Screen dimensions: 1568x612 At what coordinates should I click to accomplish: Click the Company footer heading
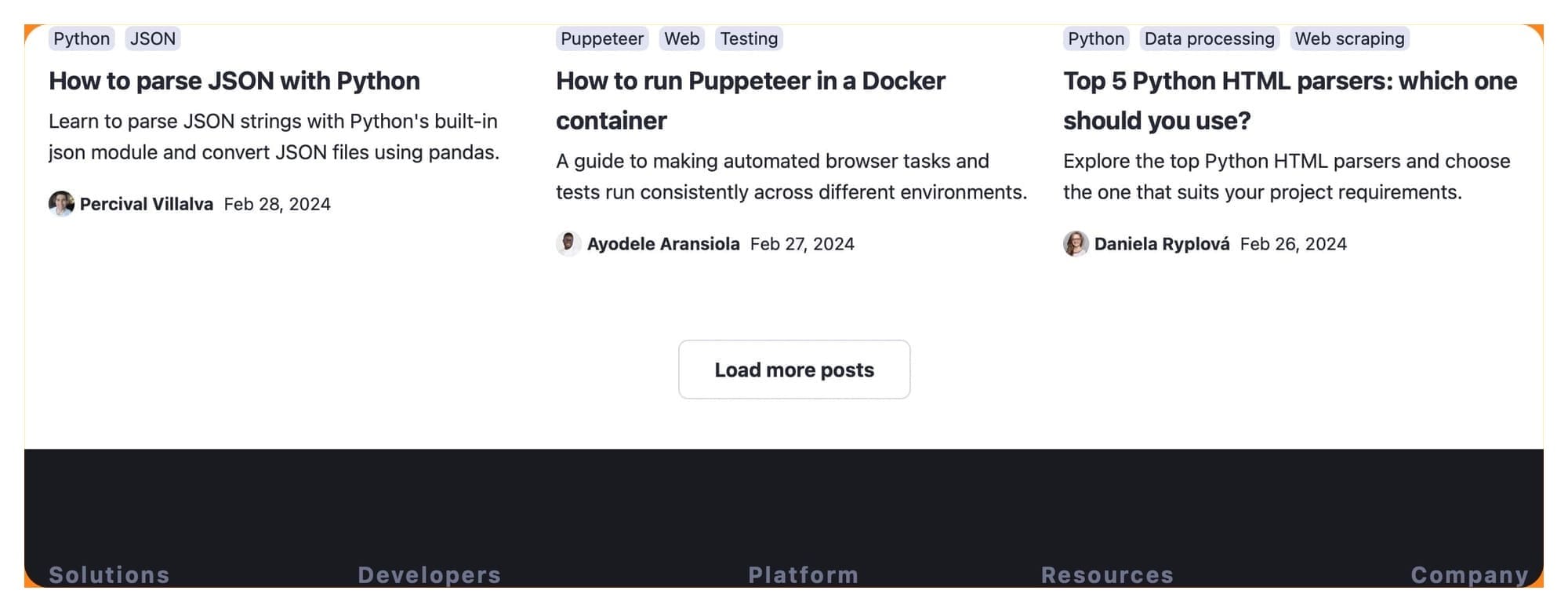point(1469,575)
